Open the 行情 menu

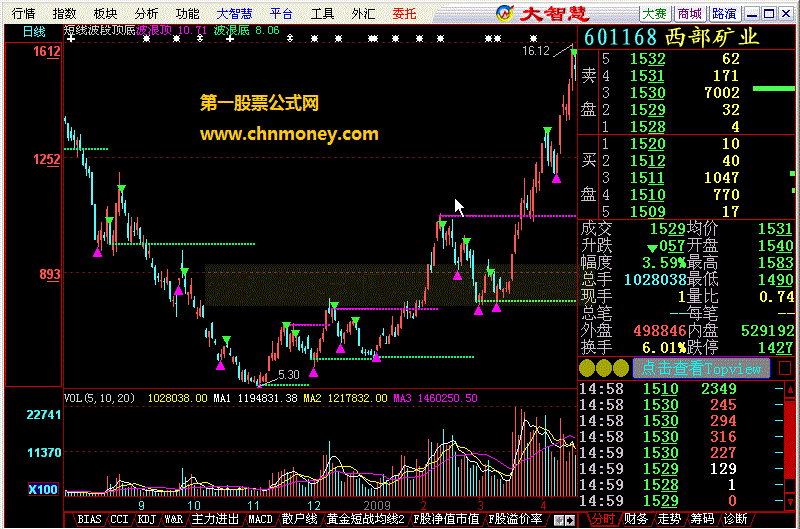pos(23,13)
